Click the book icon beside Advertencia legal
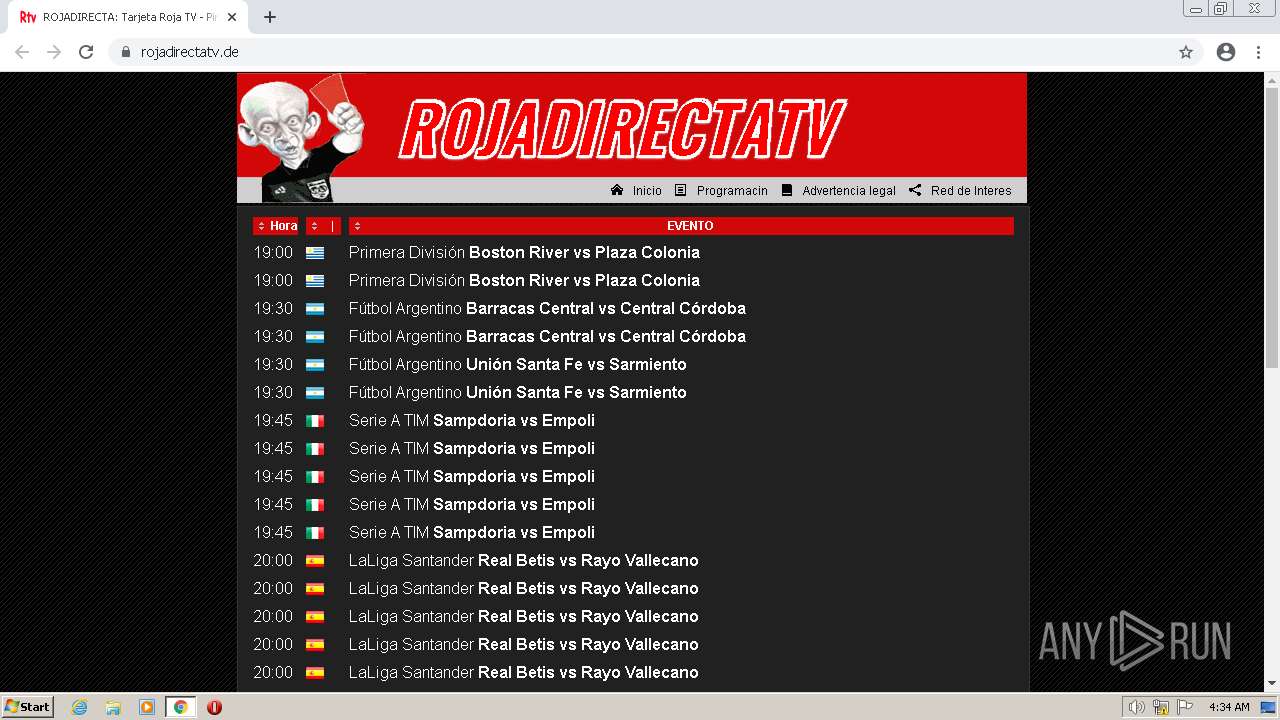The width and height of the screenshot is (1280, 720). pos(787,190)
